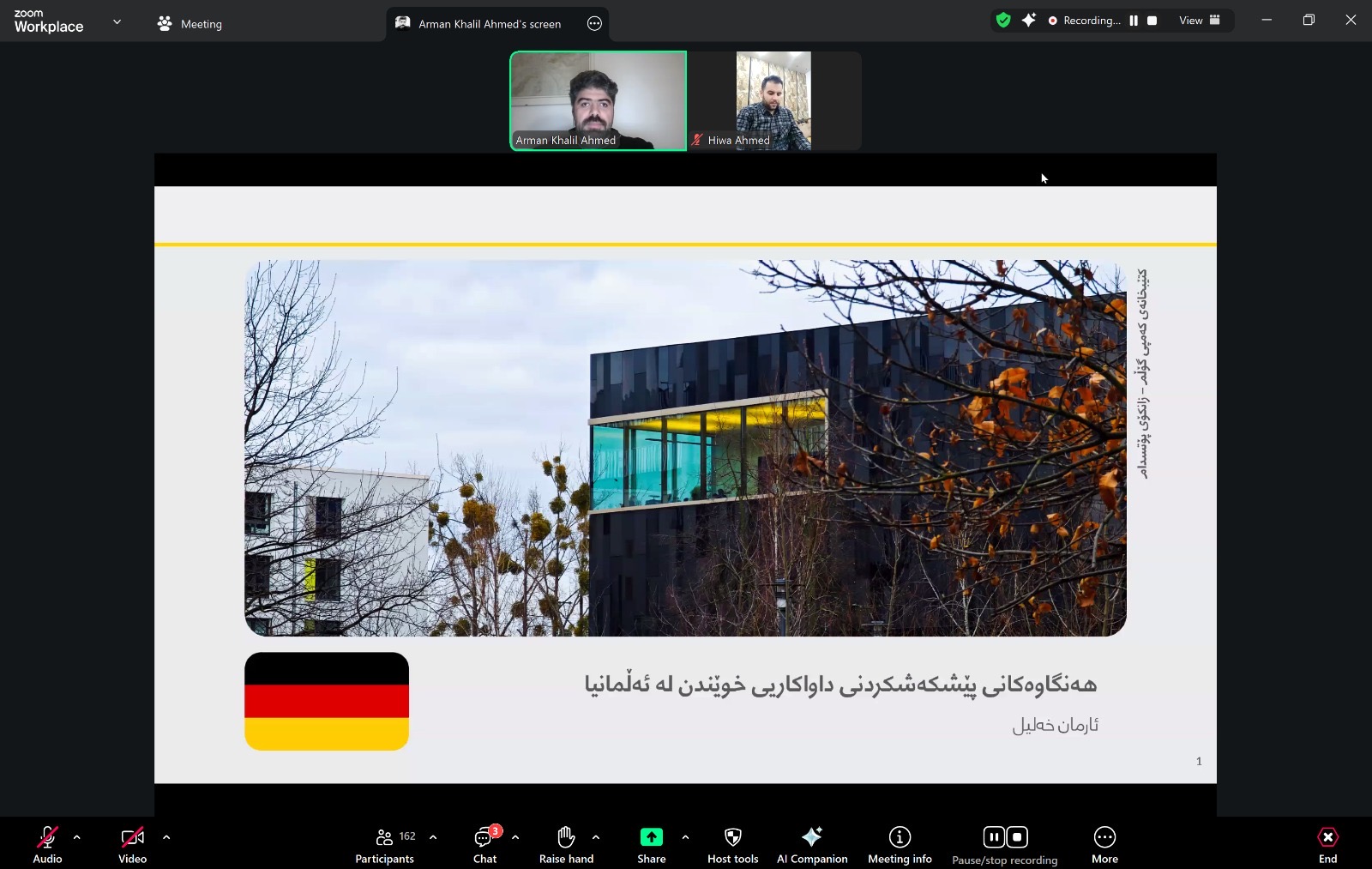Viewport: 1372px width, 869px height.
Task: Open AI Companion from the toolbar
Action: pyautogui.click(x=811, y=844)
